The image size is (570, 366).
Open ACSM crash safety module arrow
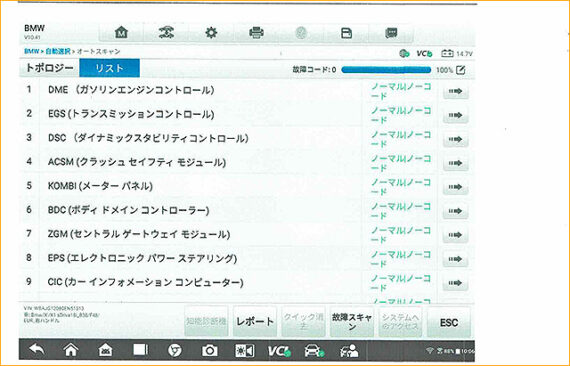[455, 163]
